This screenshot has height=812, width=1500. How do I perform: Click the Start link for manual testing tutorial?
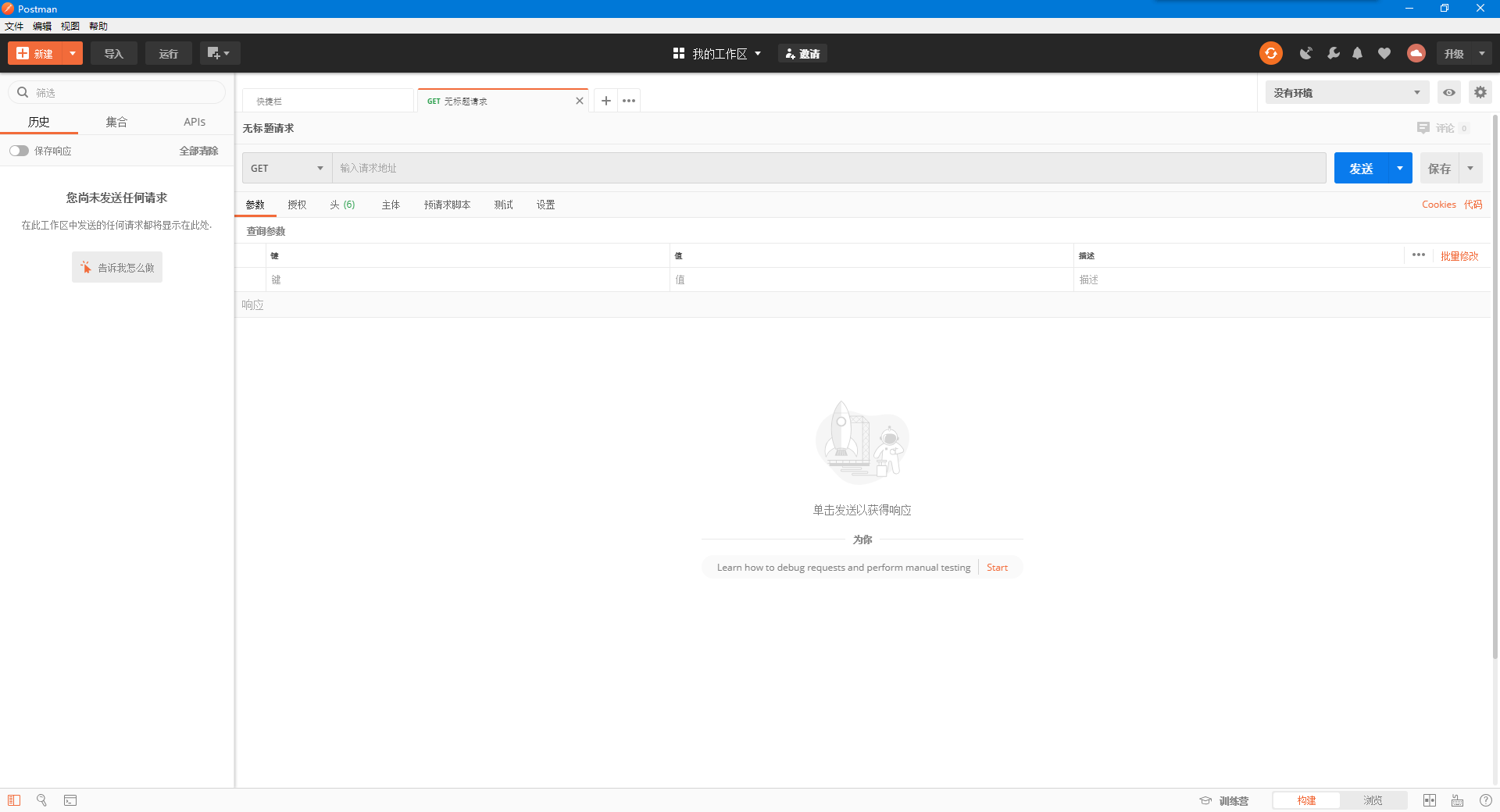tap(997, 567)
